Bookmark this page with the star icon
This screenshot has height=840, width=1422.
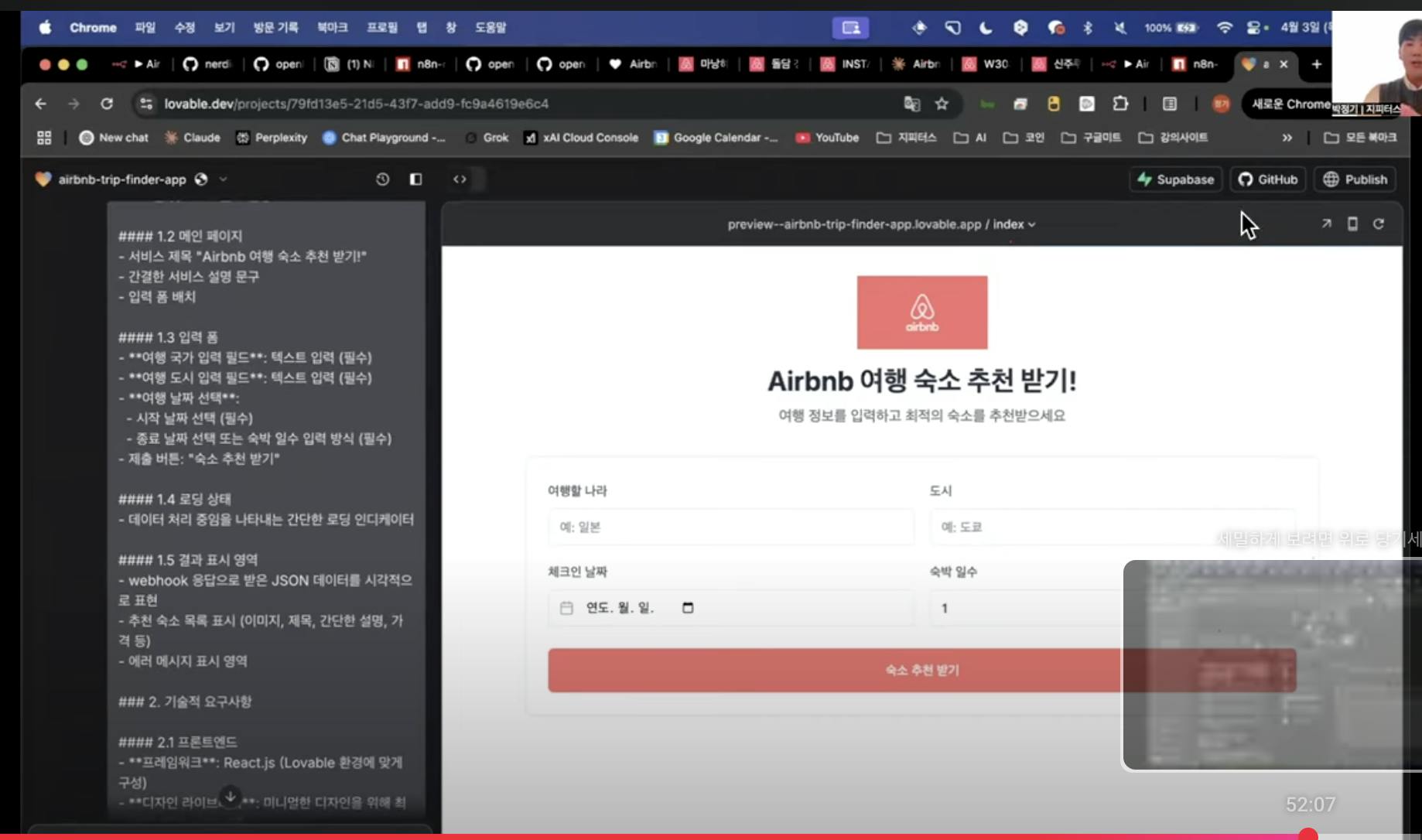point(942,104)
